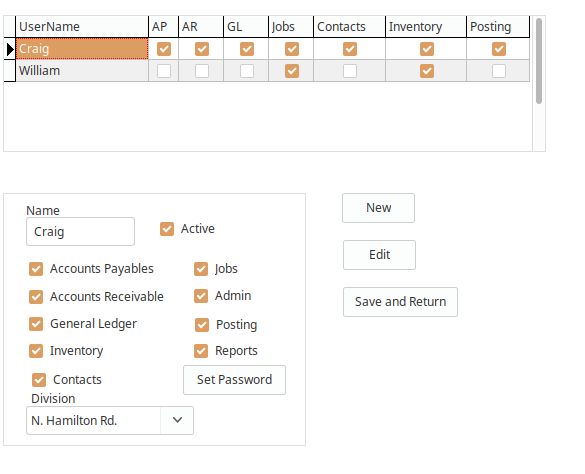Select the Craig cell in the grid

pyautogui.click(x=82, y=49)
